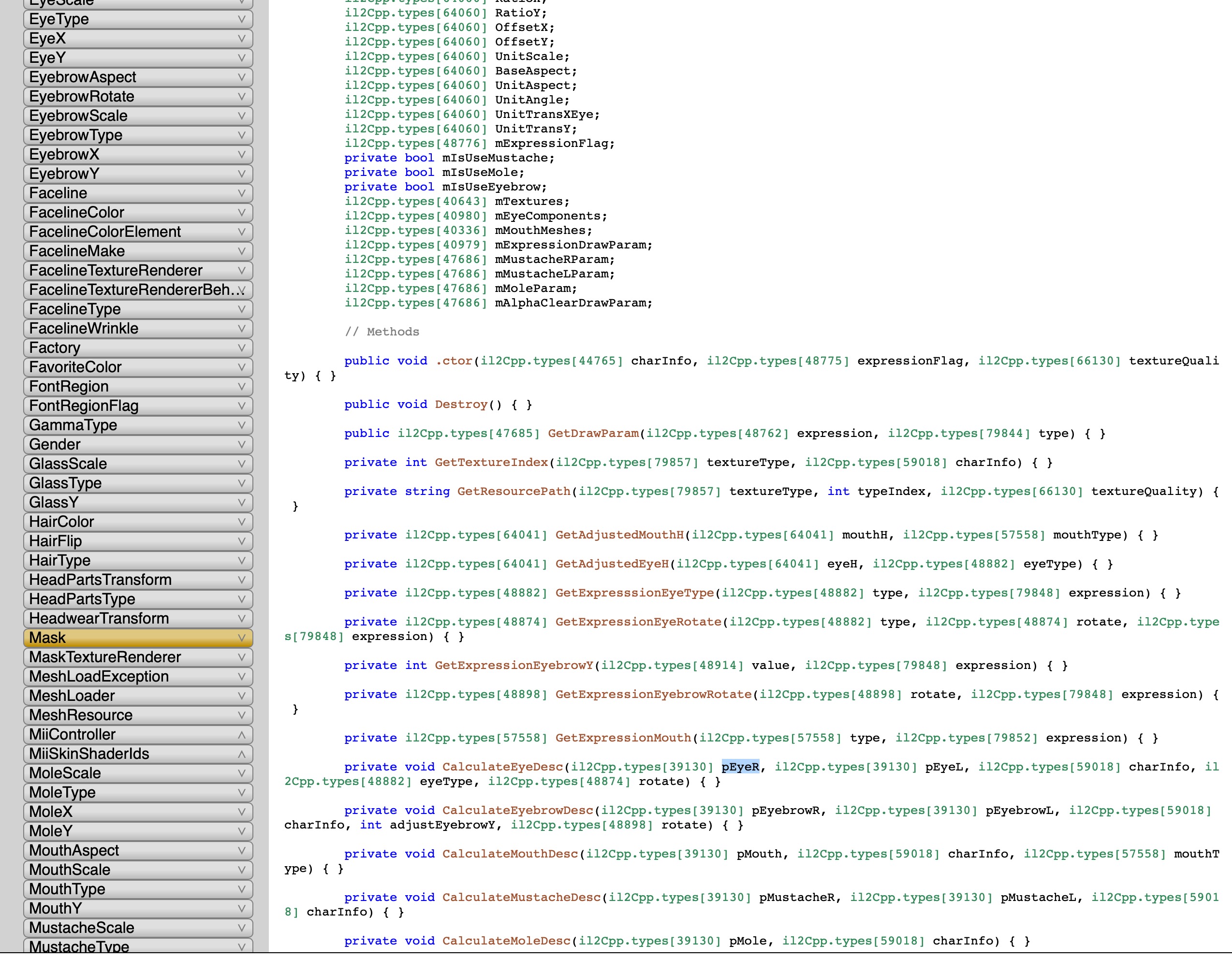Click the Destroy method name
This screenshot has height=959, width=1232.
tap(461, 404)
